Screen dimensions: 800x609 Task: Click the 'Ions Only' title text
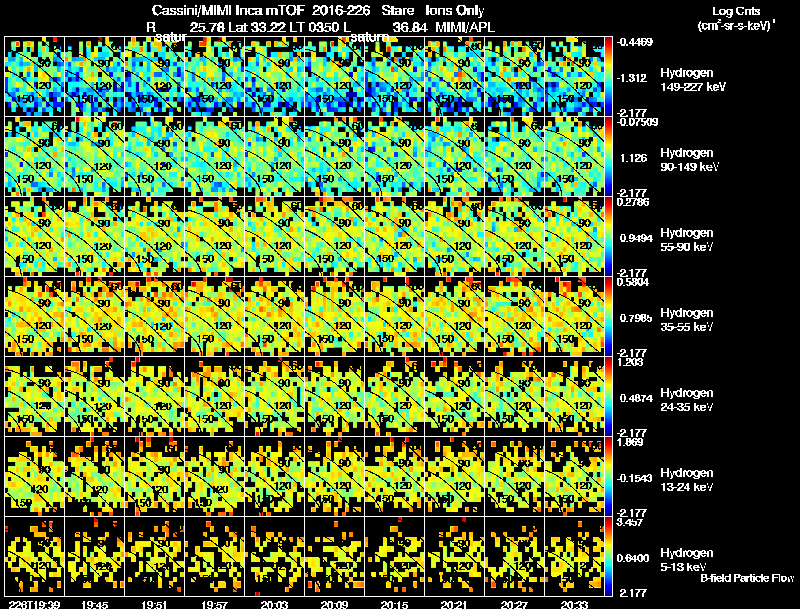coord(455,11)
